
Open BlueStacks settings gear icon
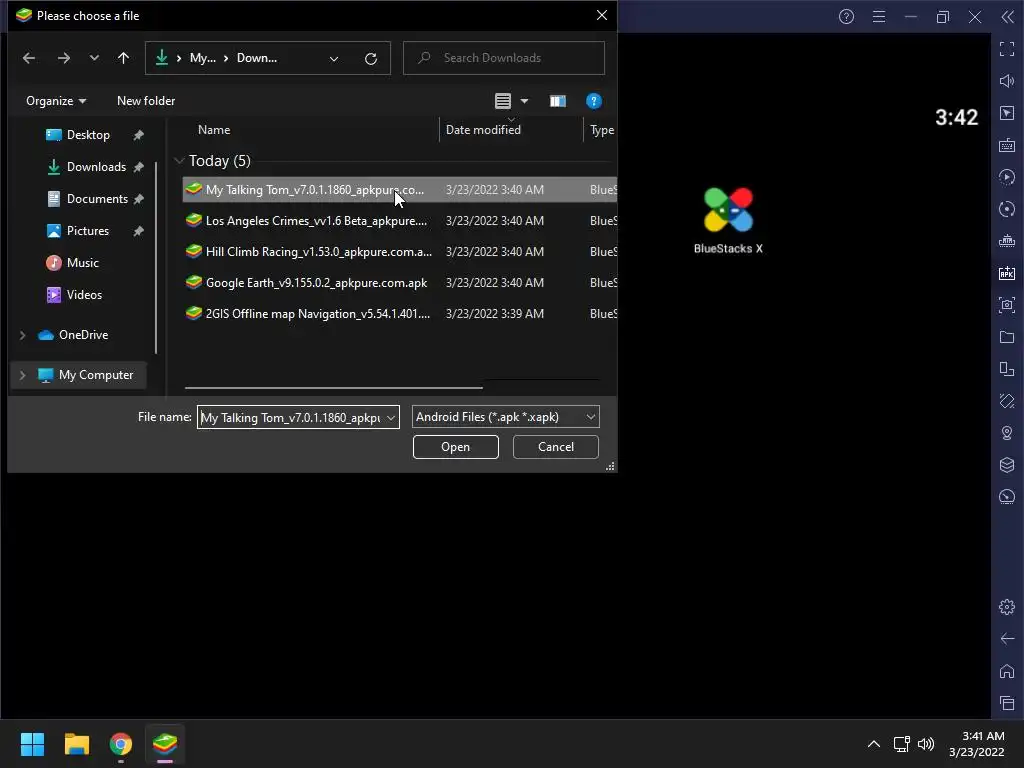[x=1006, y=607]
